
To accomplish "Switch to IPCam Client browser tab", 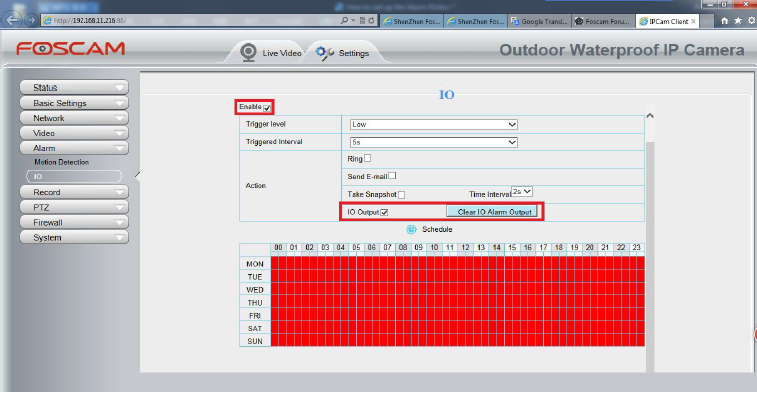I will pos(667,21).
